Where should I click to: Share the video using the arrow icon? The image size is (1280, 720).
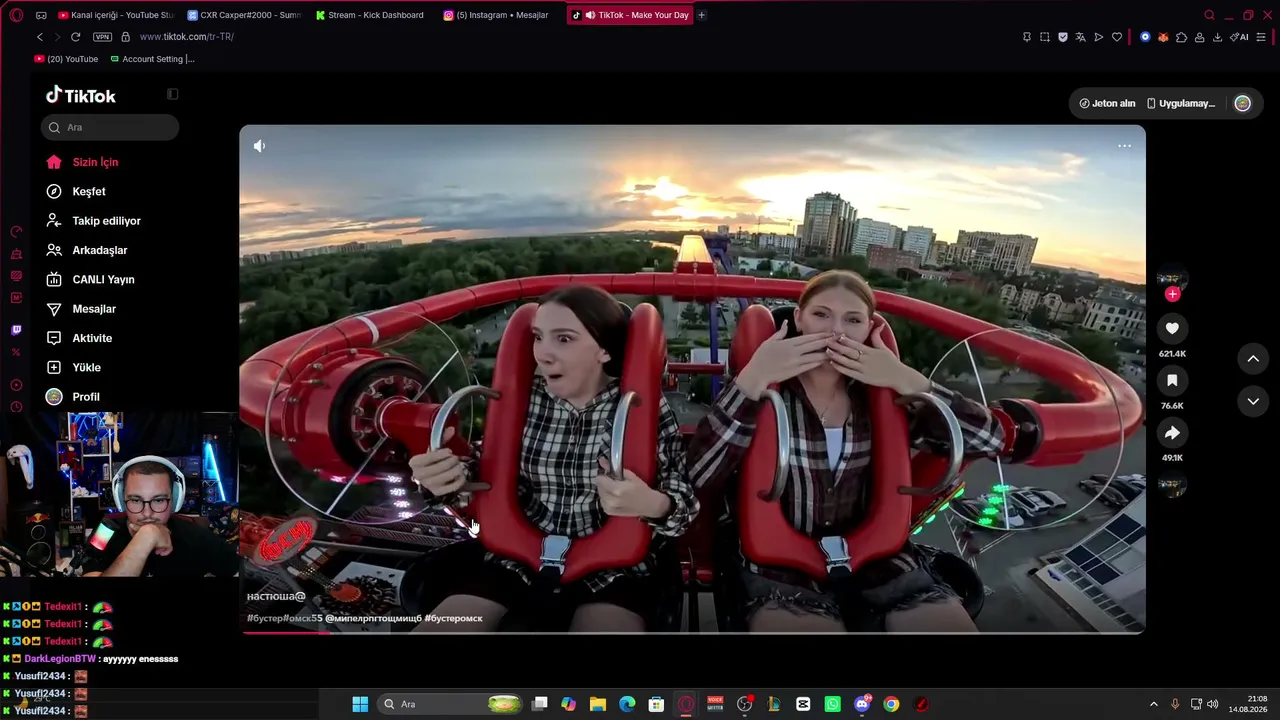1172,432
